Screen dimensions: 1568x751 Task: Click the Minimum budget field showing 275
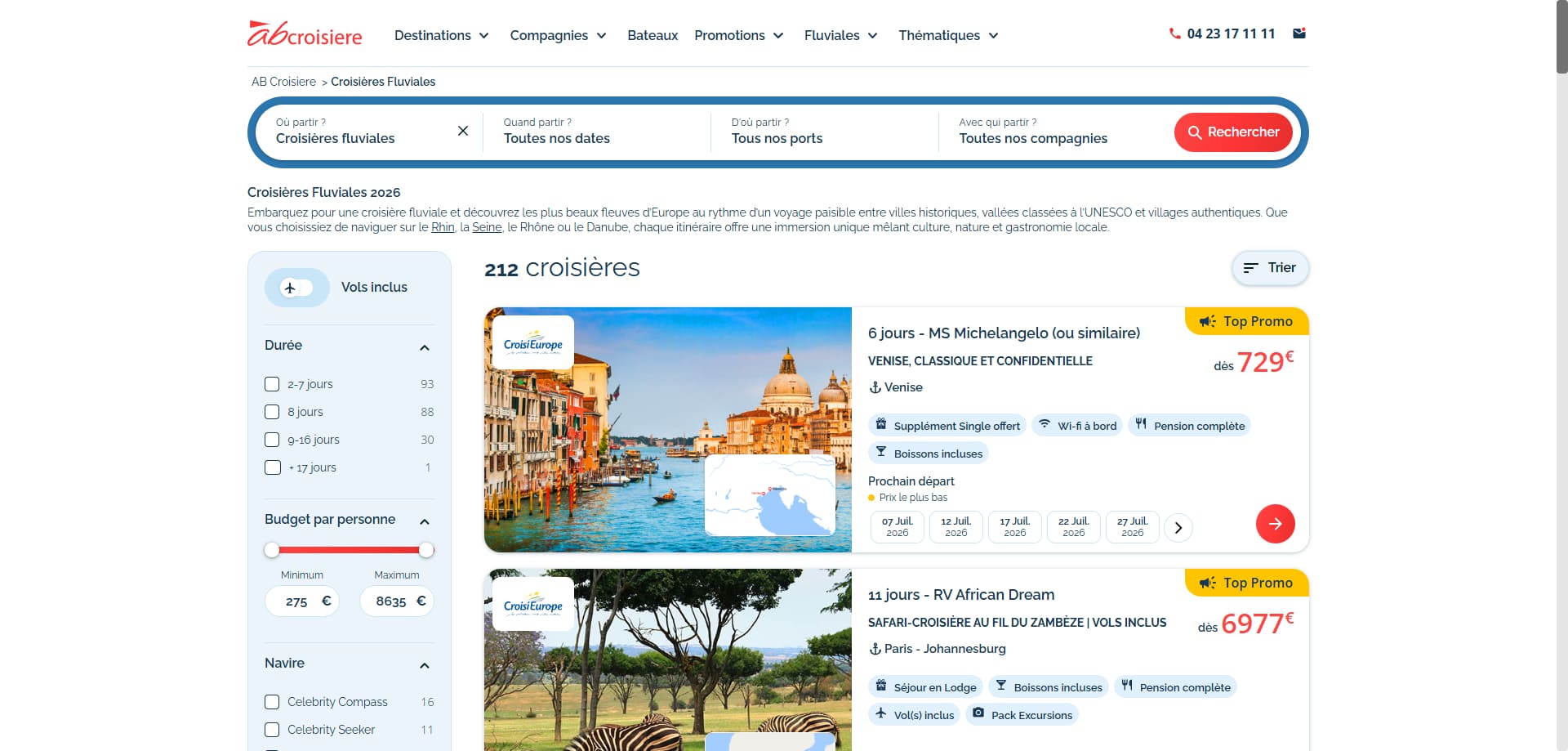tap(301, 601)
